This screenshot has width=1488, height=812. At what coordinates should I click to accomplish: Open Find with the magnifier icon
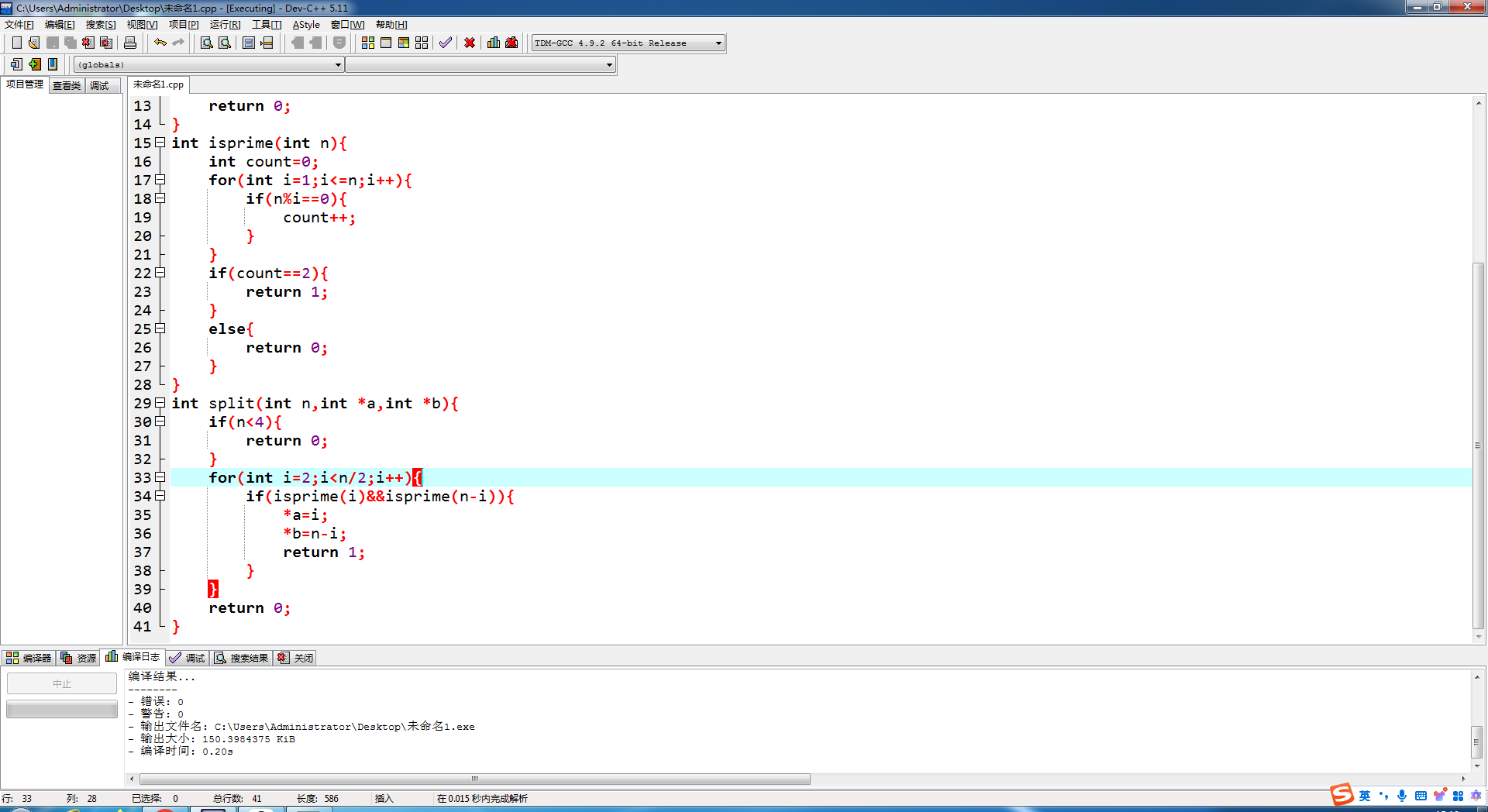[x=206, y=43]
